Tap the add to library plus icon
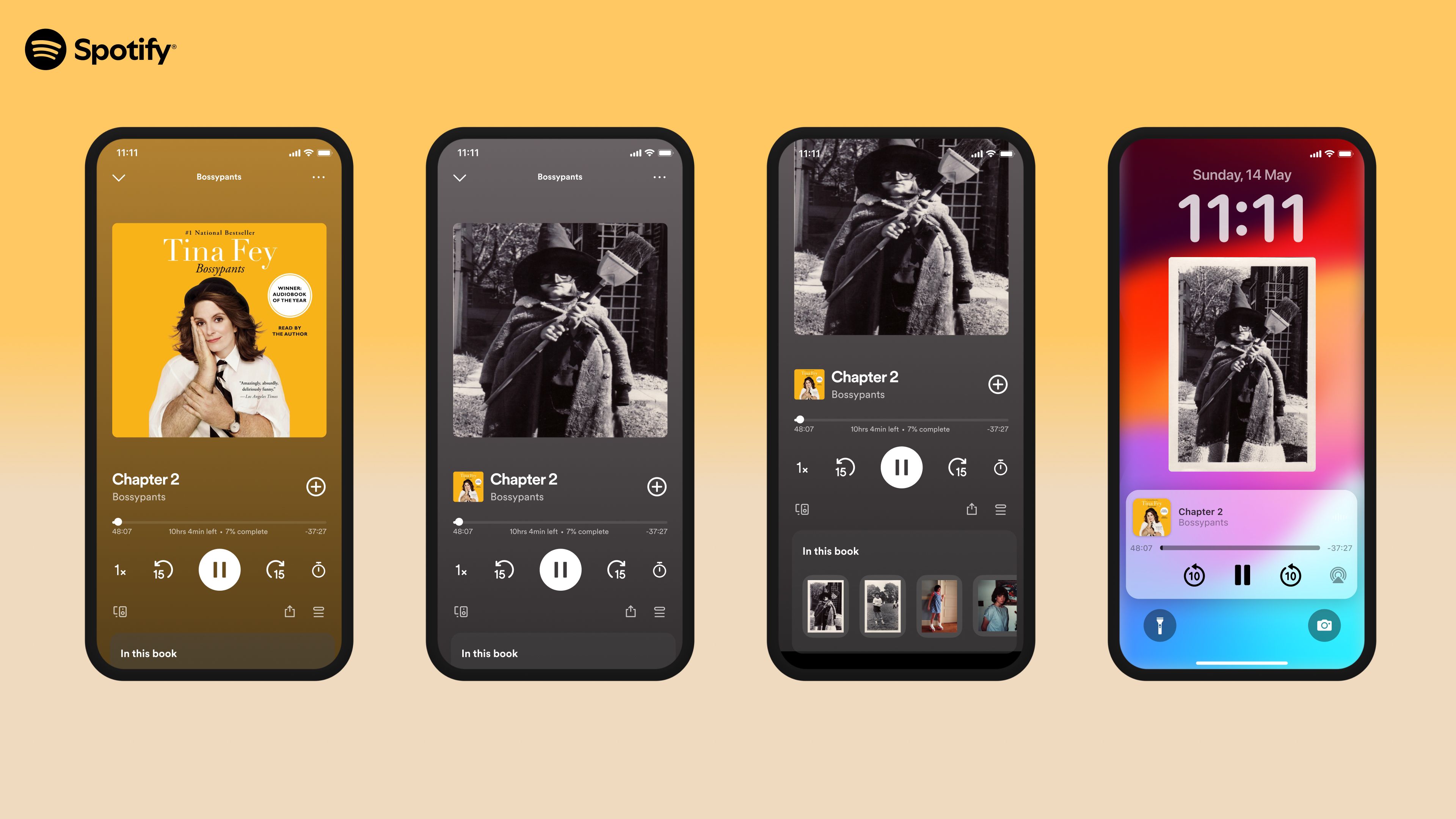Screen dimensions: 1456x819 click(315, 487)
